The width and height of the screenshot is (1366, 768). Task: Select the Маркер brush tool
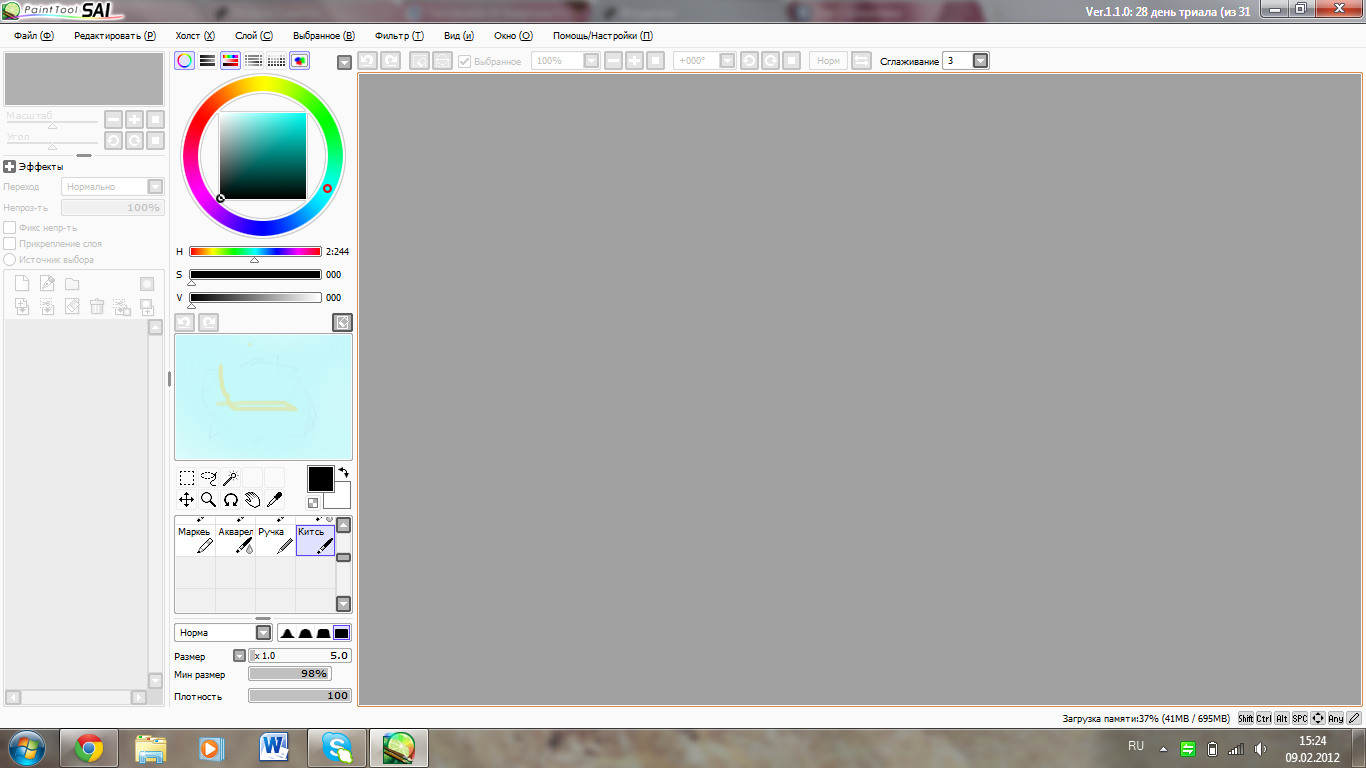point(195,540)
